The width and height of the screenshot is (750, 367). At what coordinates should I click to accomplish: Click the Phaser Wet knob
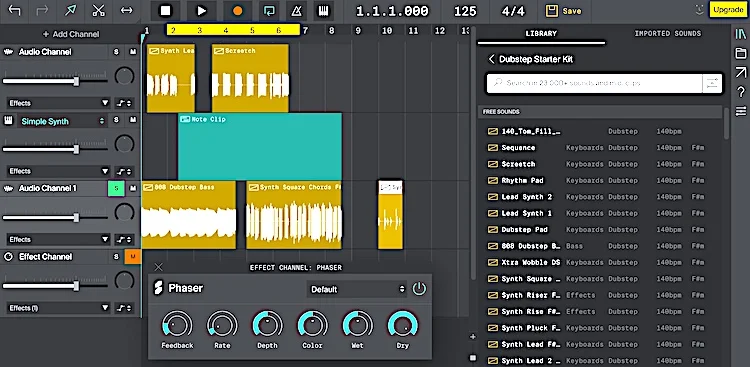[x=357, y=325]
